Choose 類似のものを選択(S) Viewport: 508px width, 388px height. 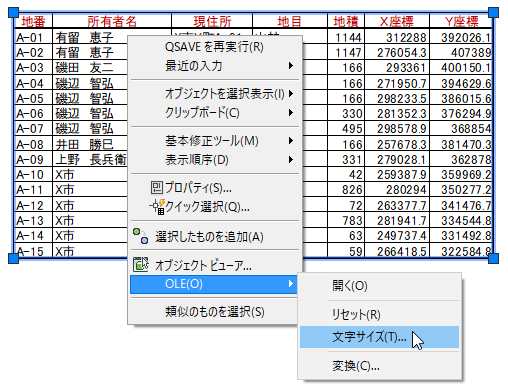[x=214, y=312]
